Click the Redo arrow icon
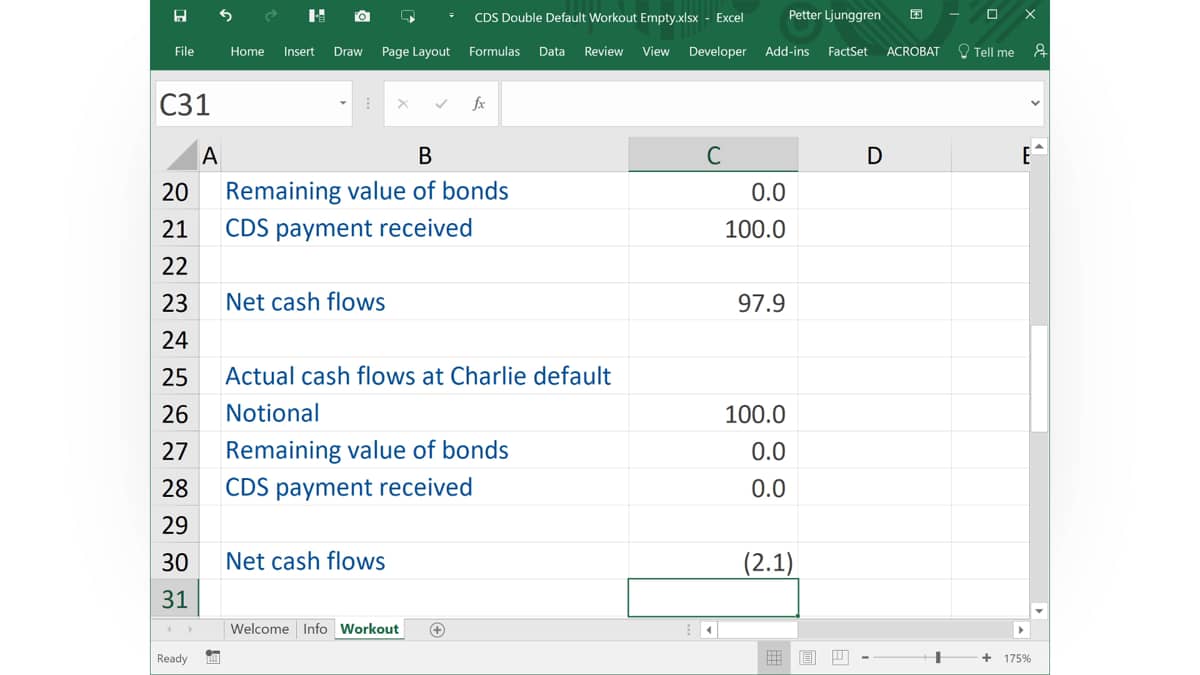This screenshot has height=675, width=1200. click(271, 16)
